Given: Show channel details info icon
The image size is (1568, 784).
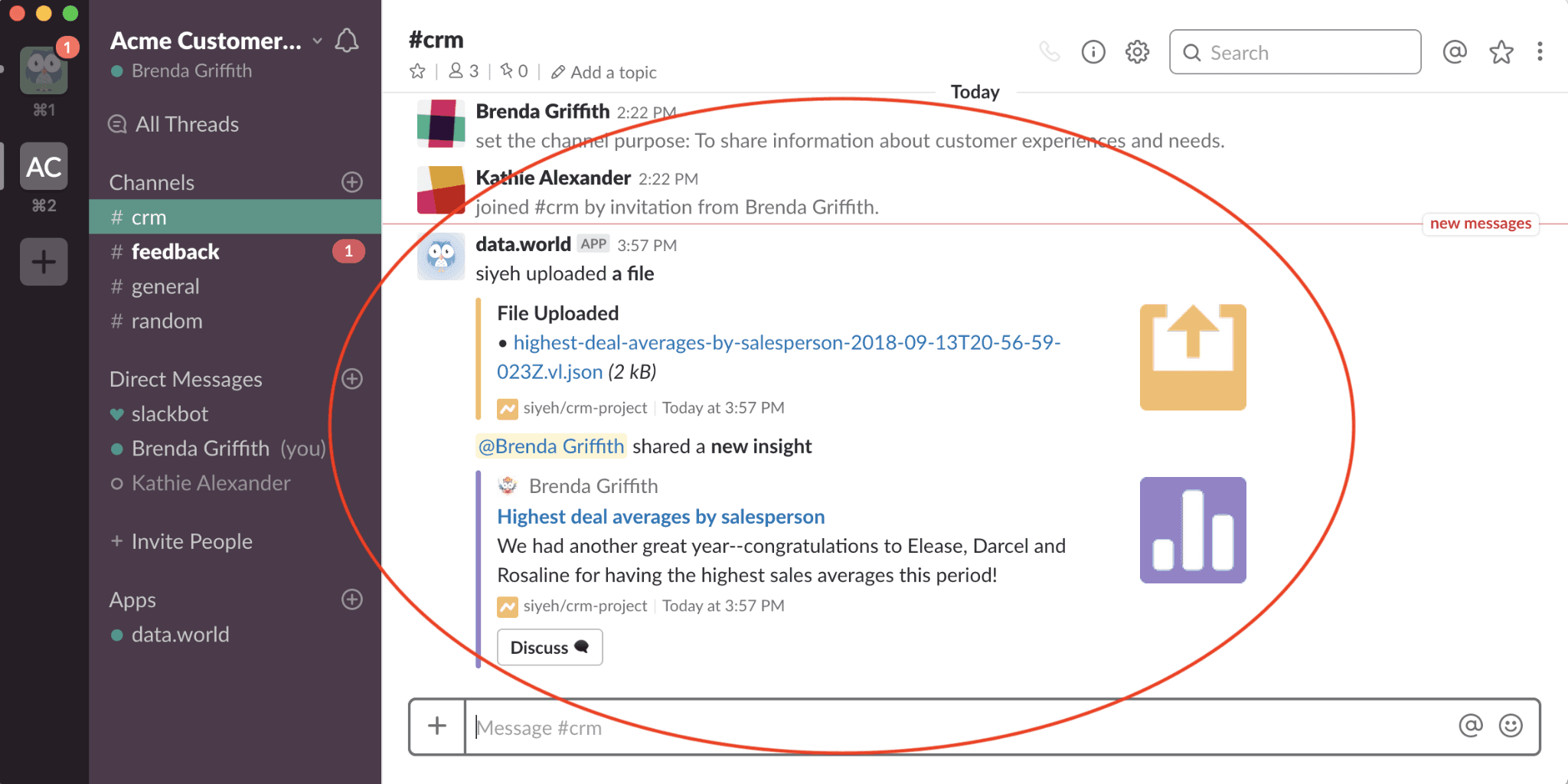Looking at the screenshot, I should (1093, 52).
